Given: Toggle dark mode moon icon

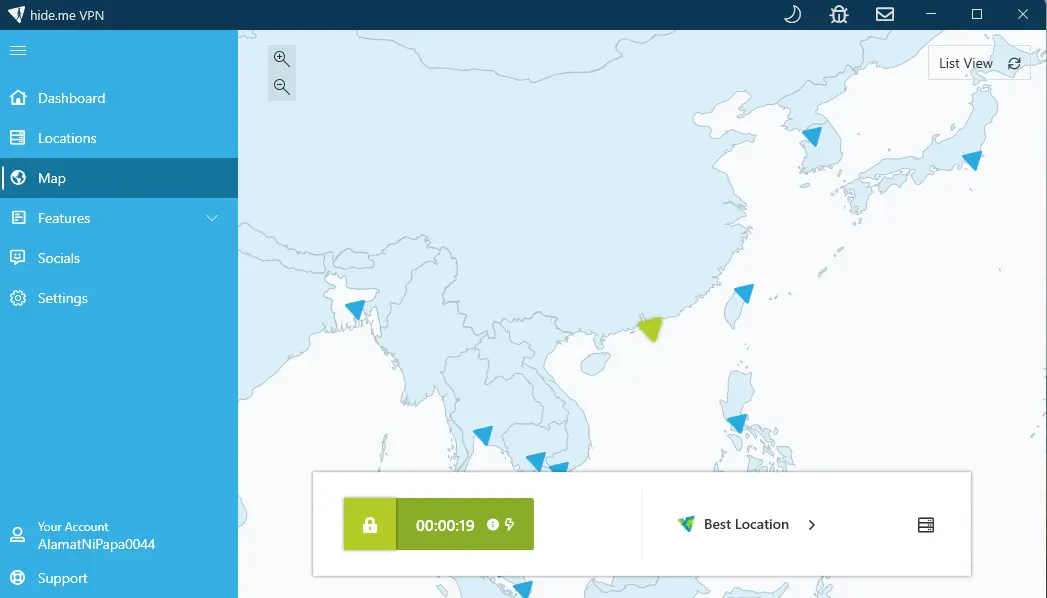Looking at the screenshot, I should [793, 14].
